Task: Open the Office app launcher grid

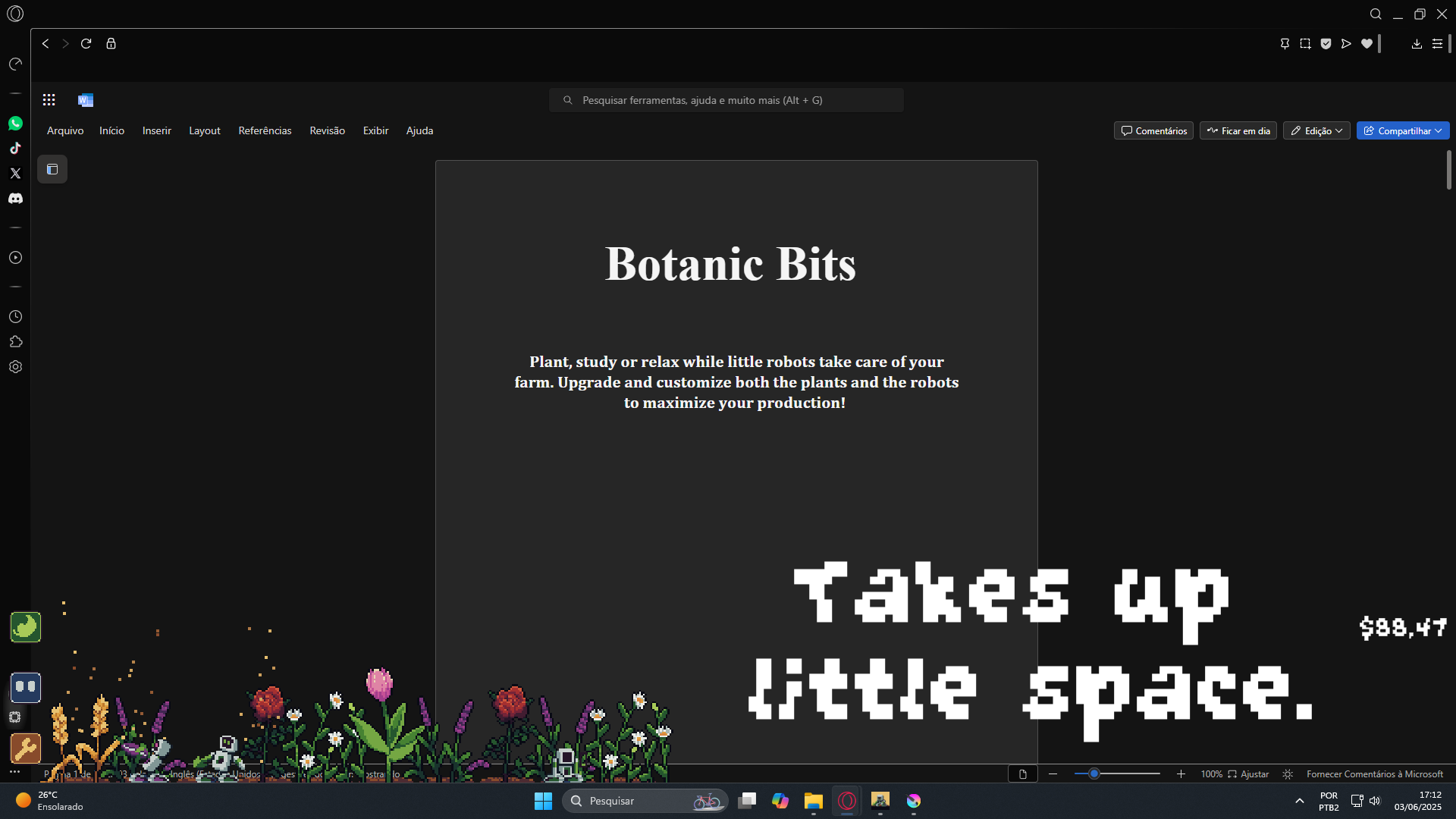Action: [49, 100]
